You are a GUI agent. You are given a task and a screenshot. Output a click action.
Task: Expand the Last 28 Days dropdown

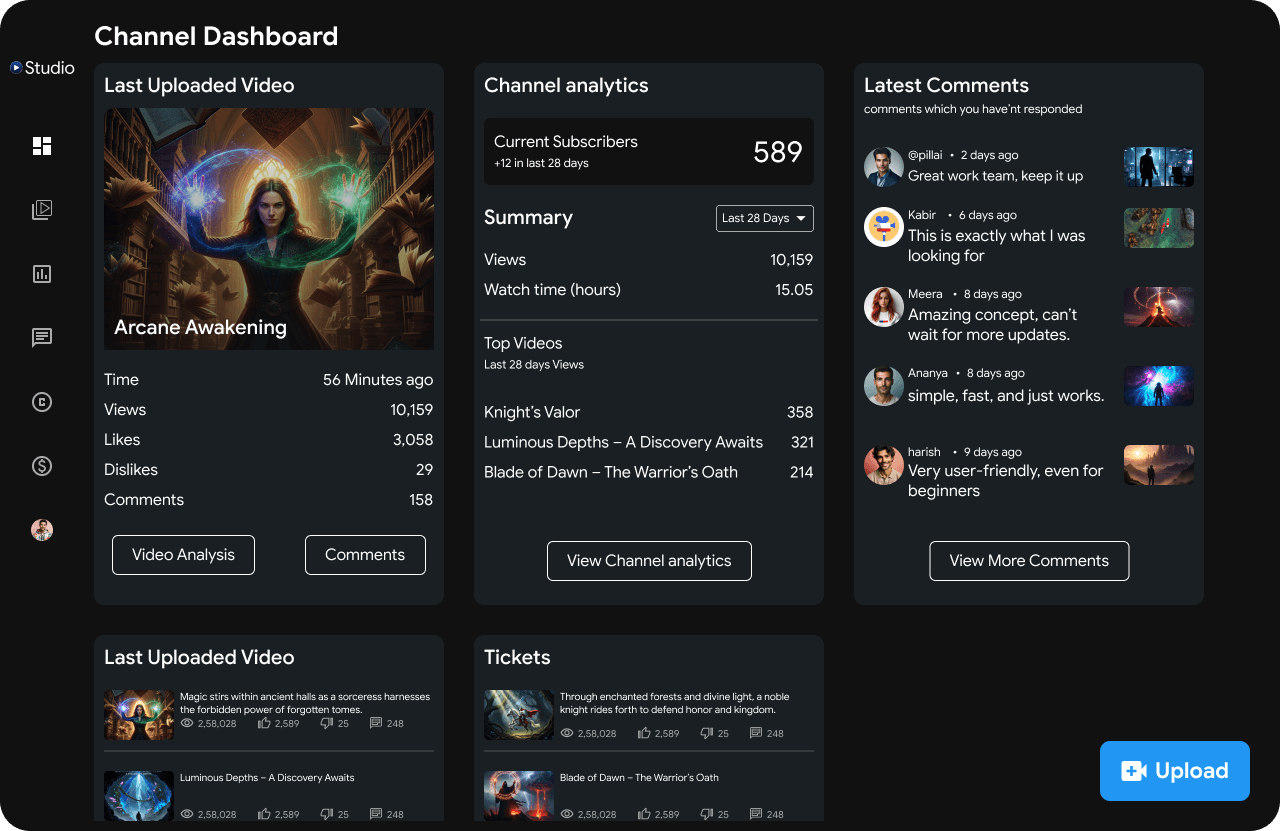(x=765, y=218)
